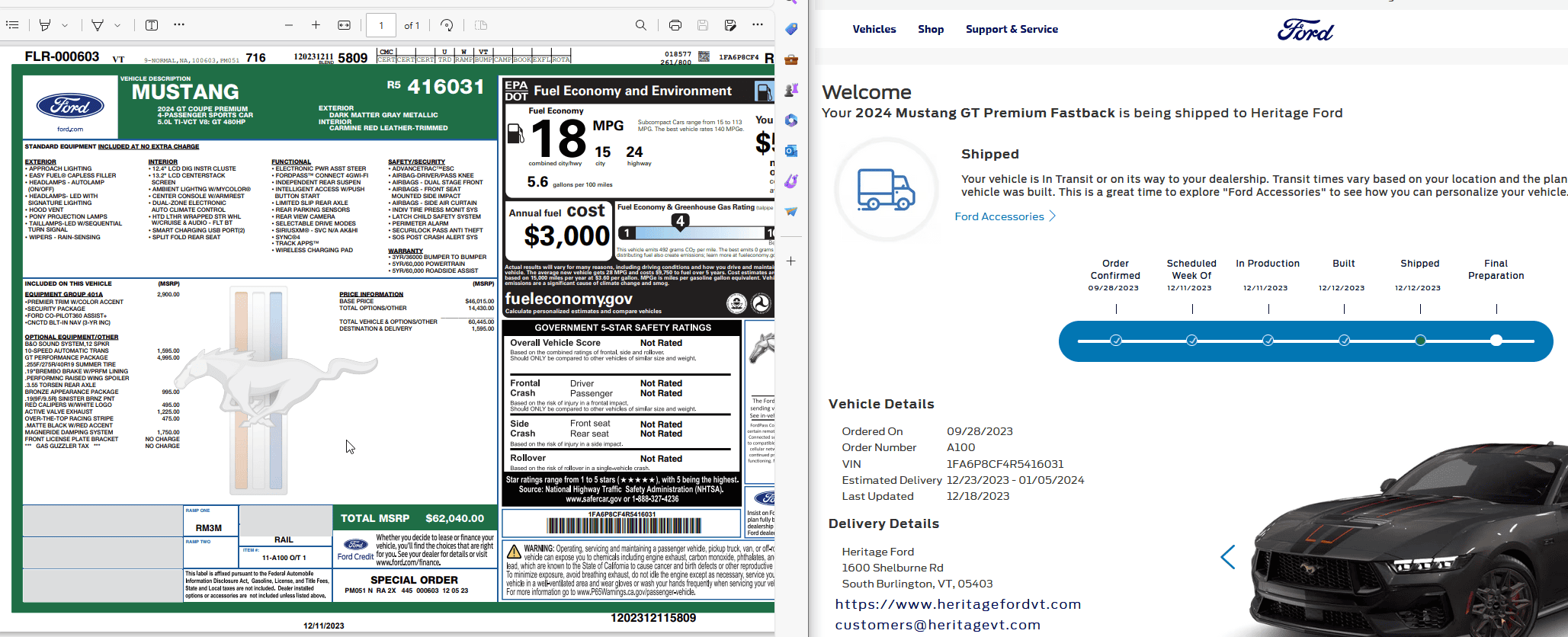Select the PDF highlight tool
This screenshot has height=637, width=1568.
click(x=45, y=25)
